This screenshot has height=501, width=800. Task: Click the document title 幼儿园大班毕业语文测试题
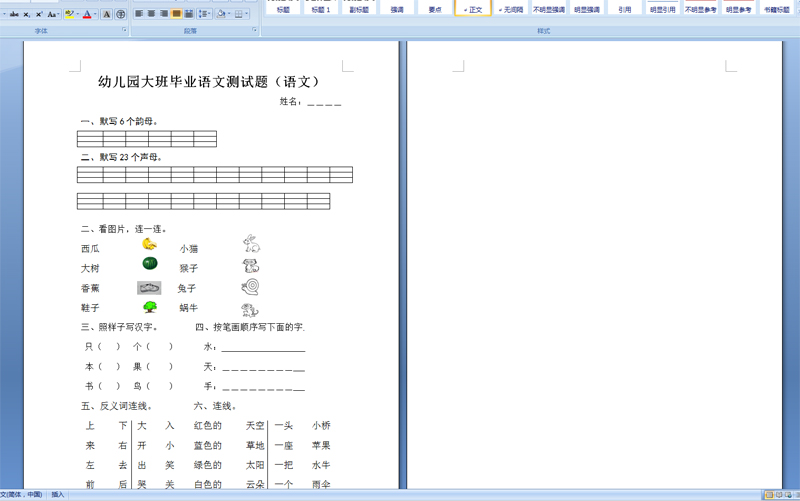[x=183, y=82]
